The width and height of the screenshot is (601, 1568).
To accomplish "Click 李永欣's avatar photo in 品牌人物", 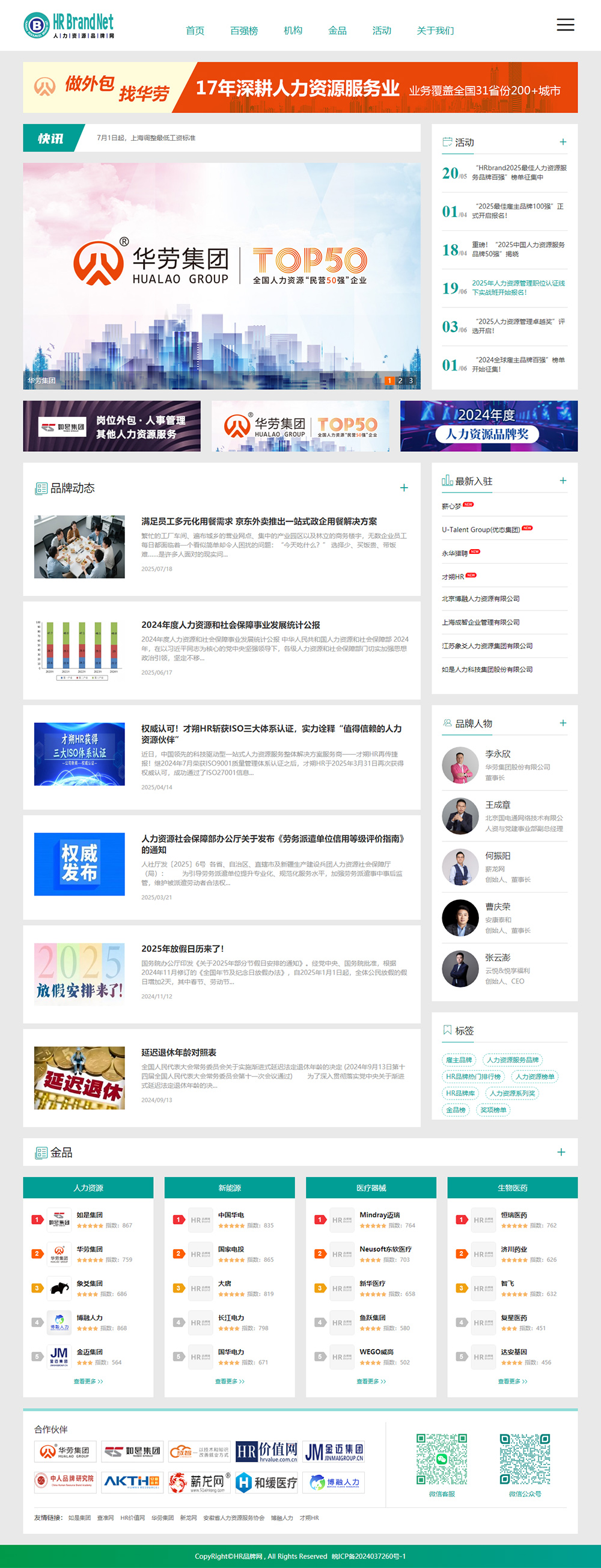I will point(460,764).
